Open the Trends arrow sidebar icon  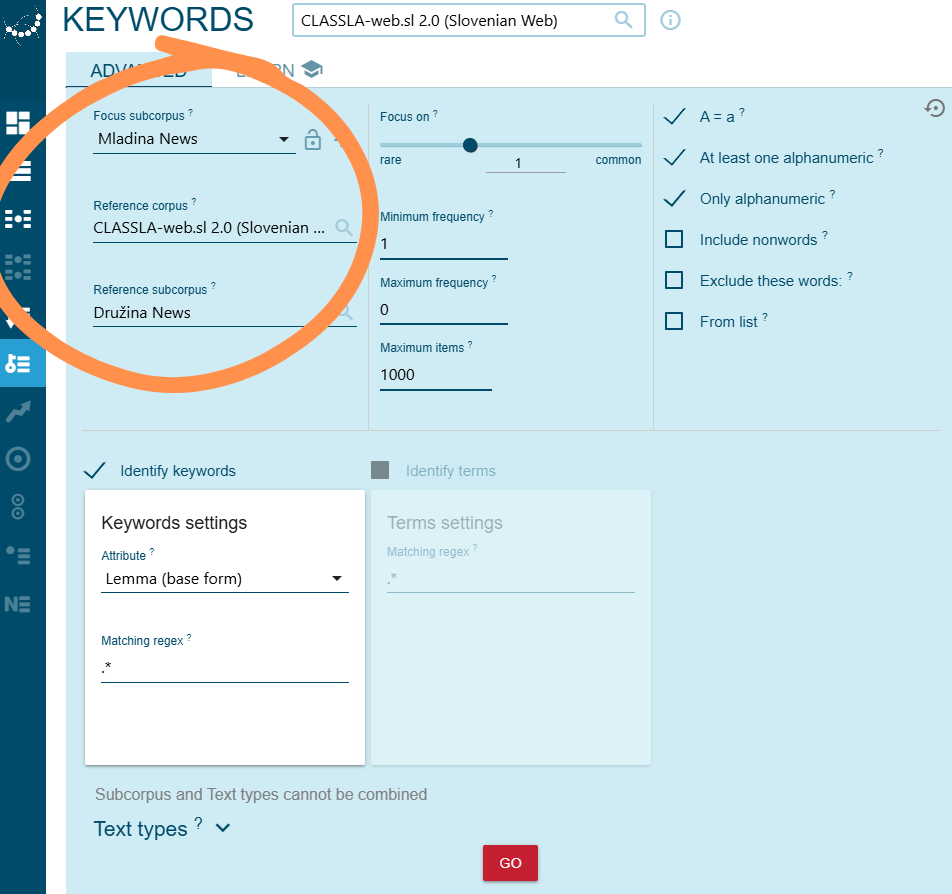click(x=18, y=412)
